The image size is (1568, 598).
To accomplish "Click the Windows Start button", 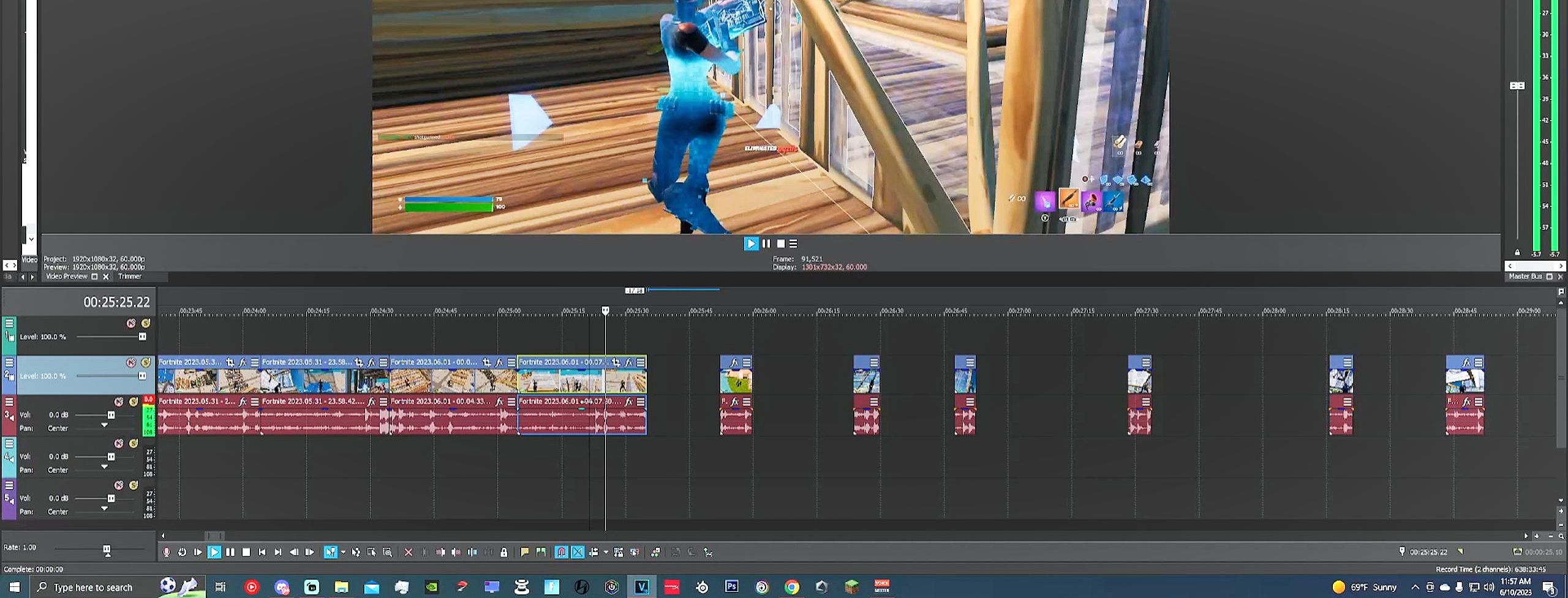I will tap(15, 587).
